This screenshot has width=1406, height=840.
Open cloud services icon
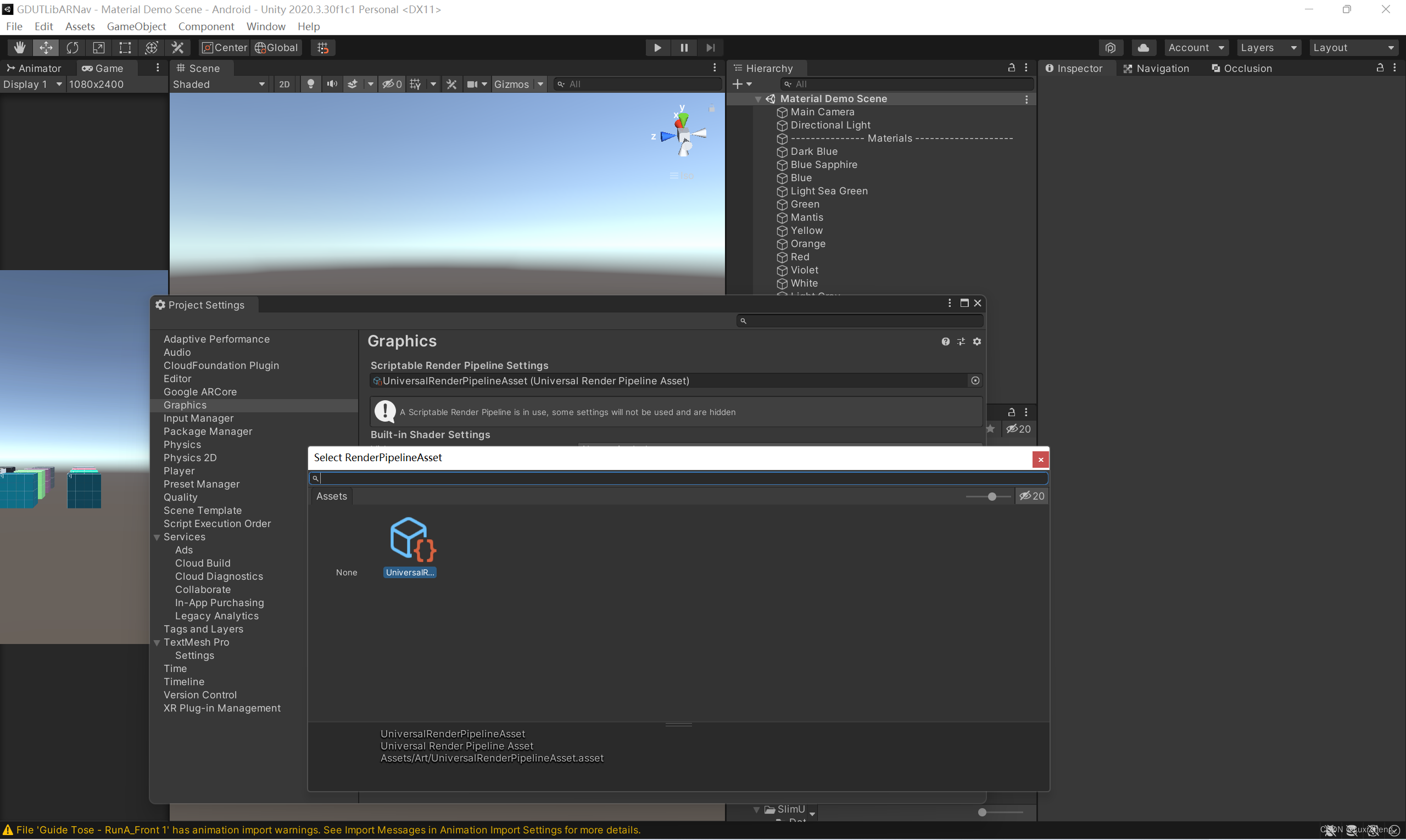(x=1143, y=48)
